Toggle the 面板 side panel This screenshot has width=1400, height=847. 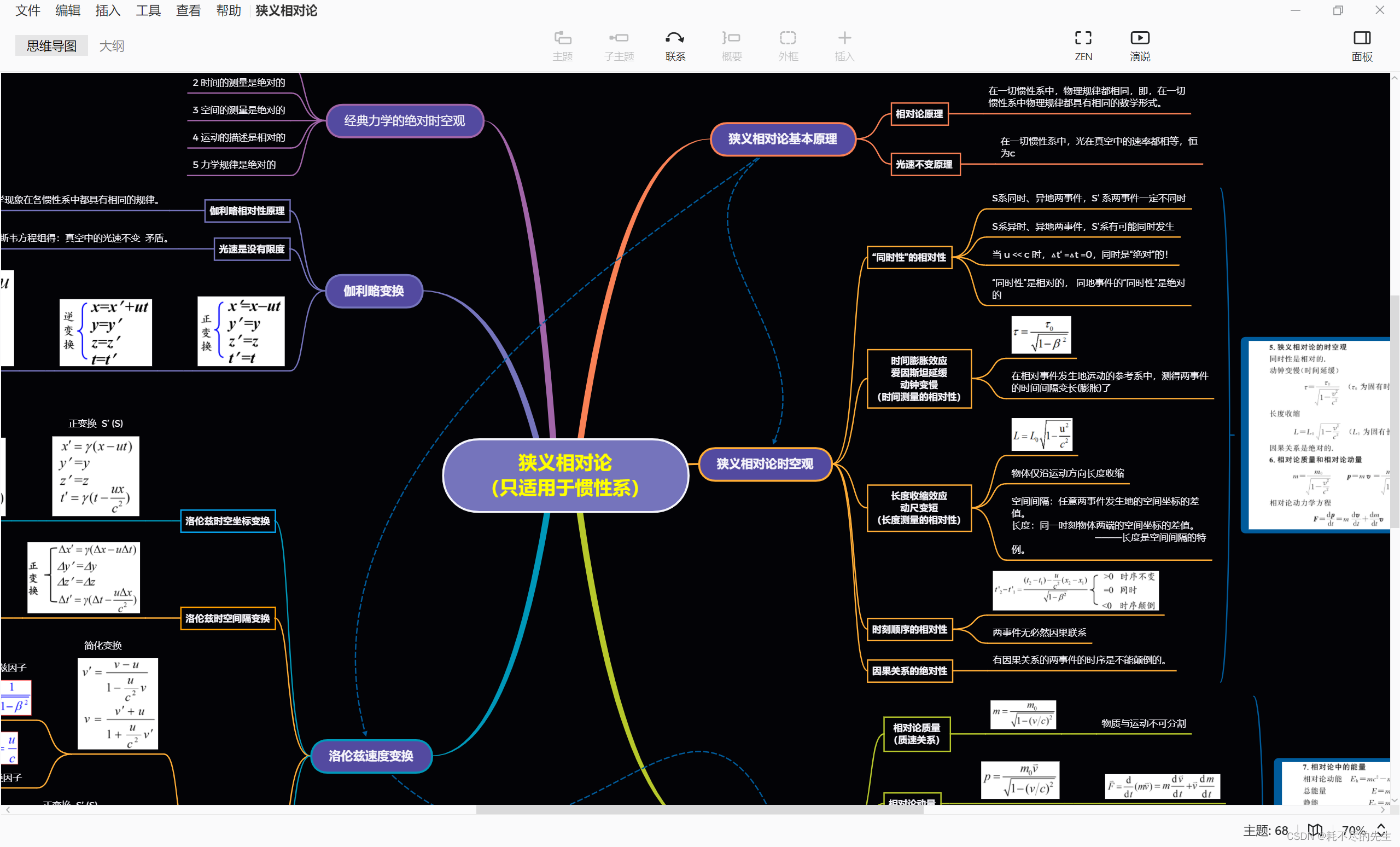pyautogui.click(x=1361, y=45)
